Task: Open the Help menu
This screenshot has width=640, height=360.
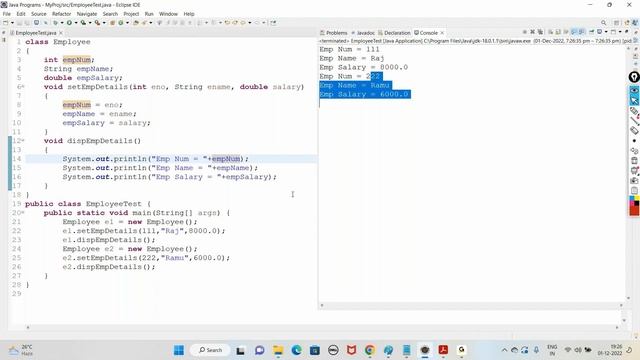Action: (189, 14)
